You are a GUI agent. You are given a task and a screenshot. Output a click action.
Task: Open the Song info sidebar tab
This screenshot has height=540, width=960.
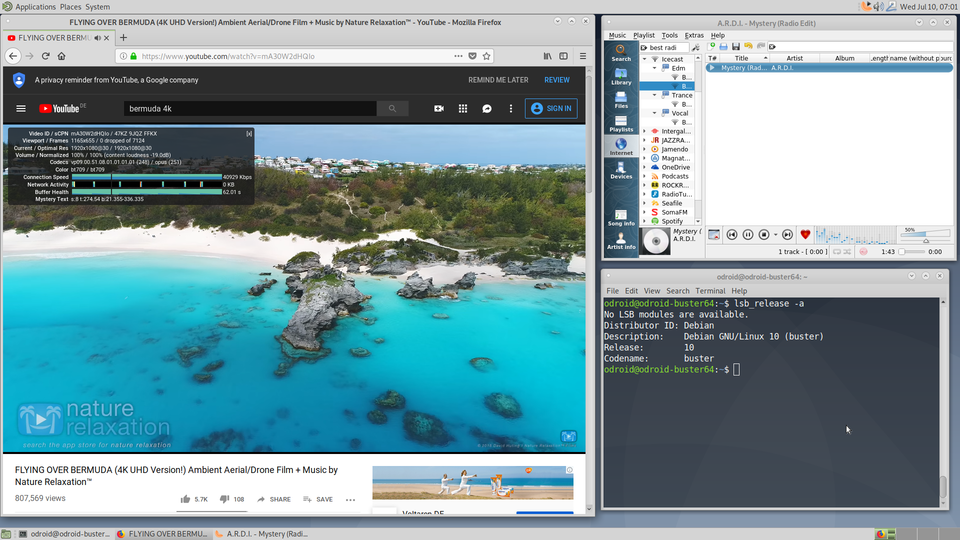(x=621, y=217)
